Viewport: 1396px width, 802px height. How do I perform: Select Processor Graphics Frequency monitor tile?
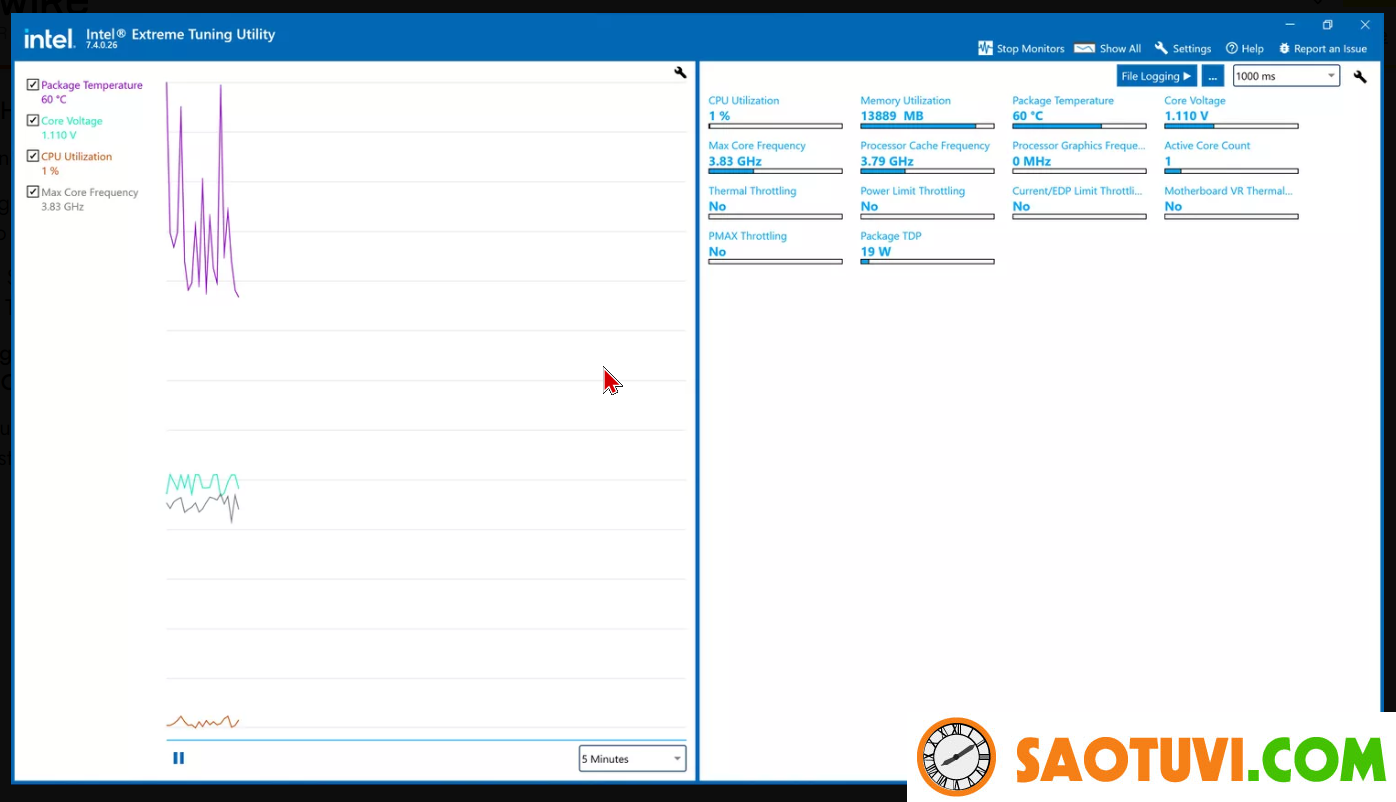pos(1079,157)
